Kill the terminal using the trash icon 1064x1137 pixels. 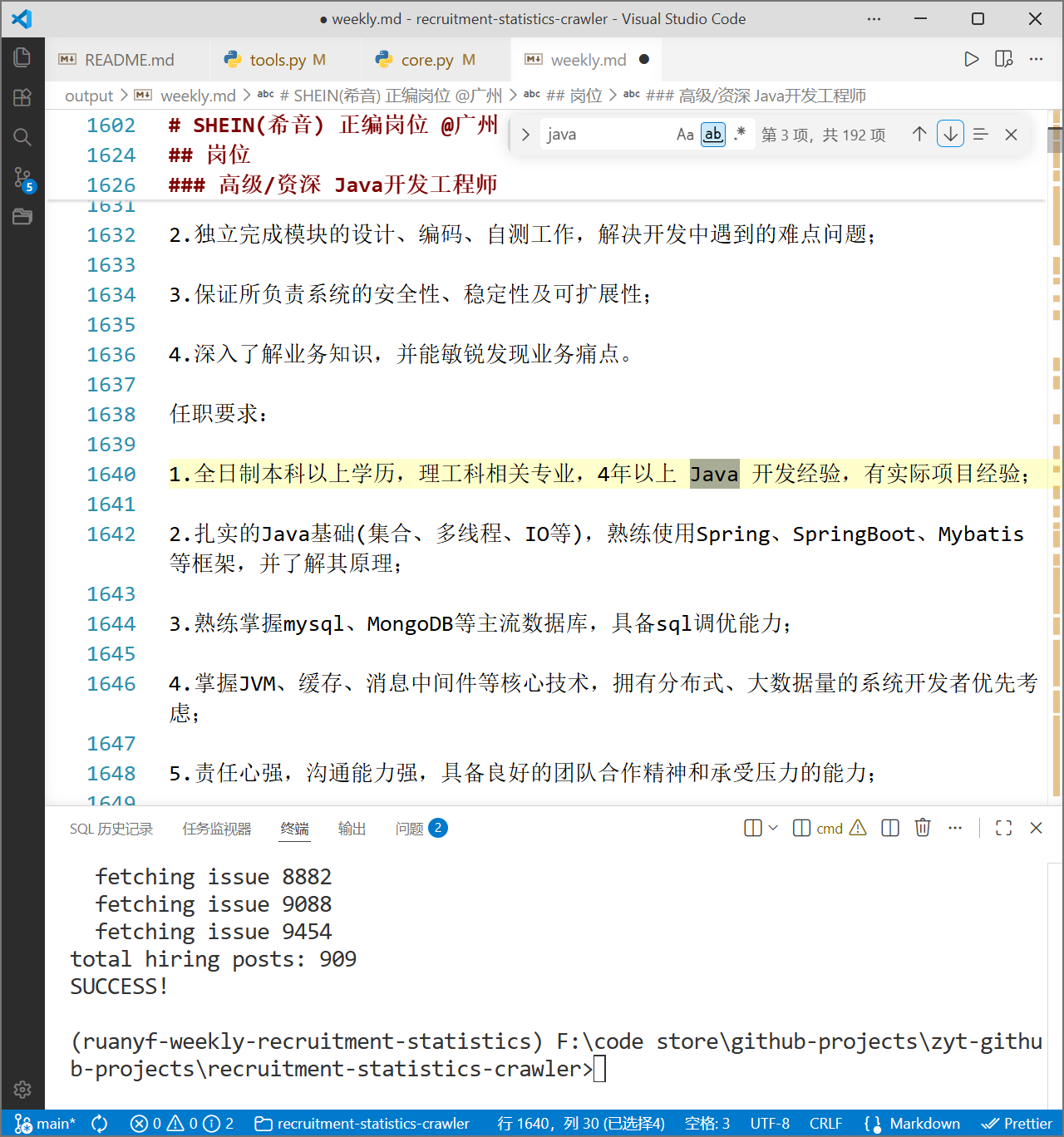click(x=923, y=828)
